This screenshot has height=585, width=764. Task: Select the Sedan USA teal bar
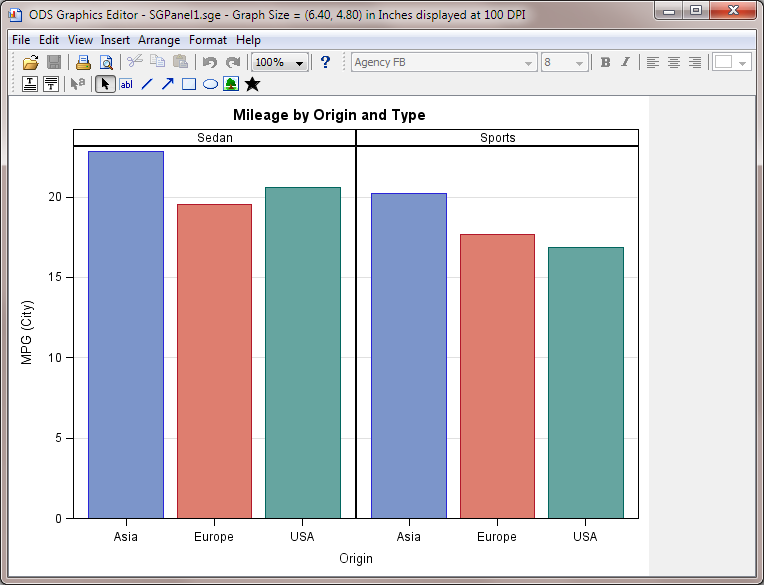click(303, 353)
